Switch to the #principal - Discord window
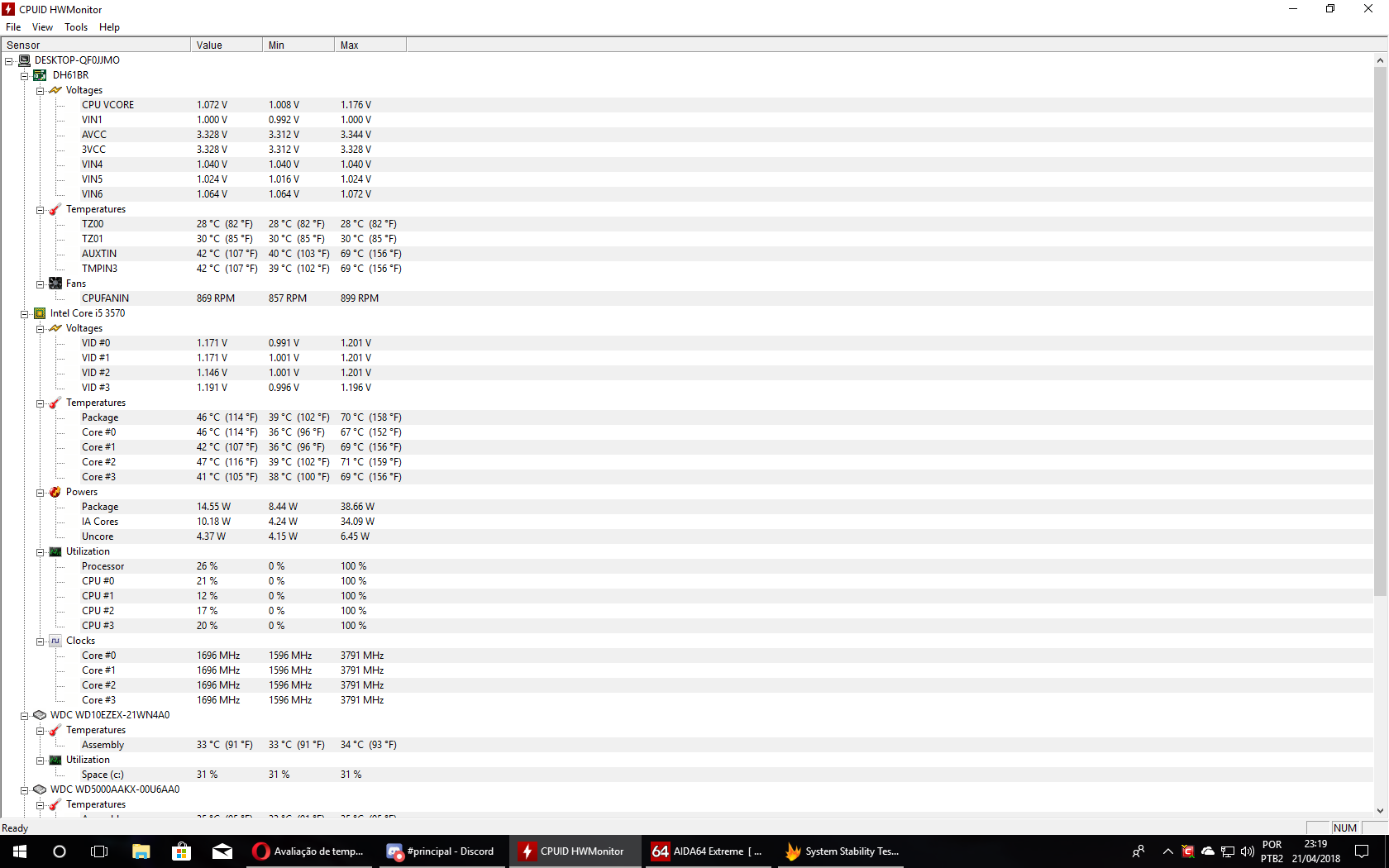 point(442,851)
